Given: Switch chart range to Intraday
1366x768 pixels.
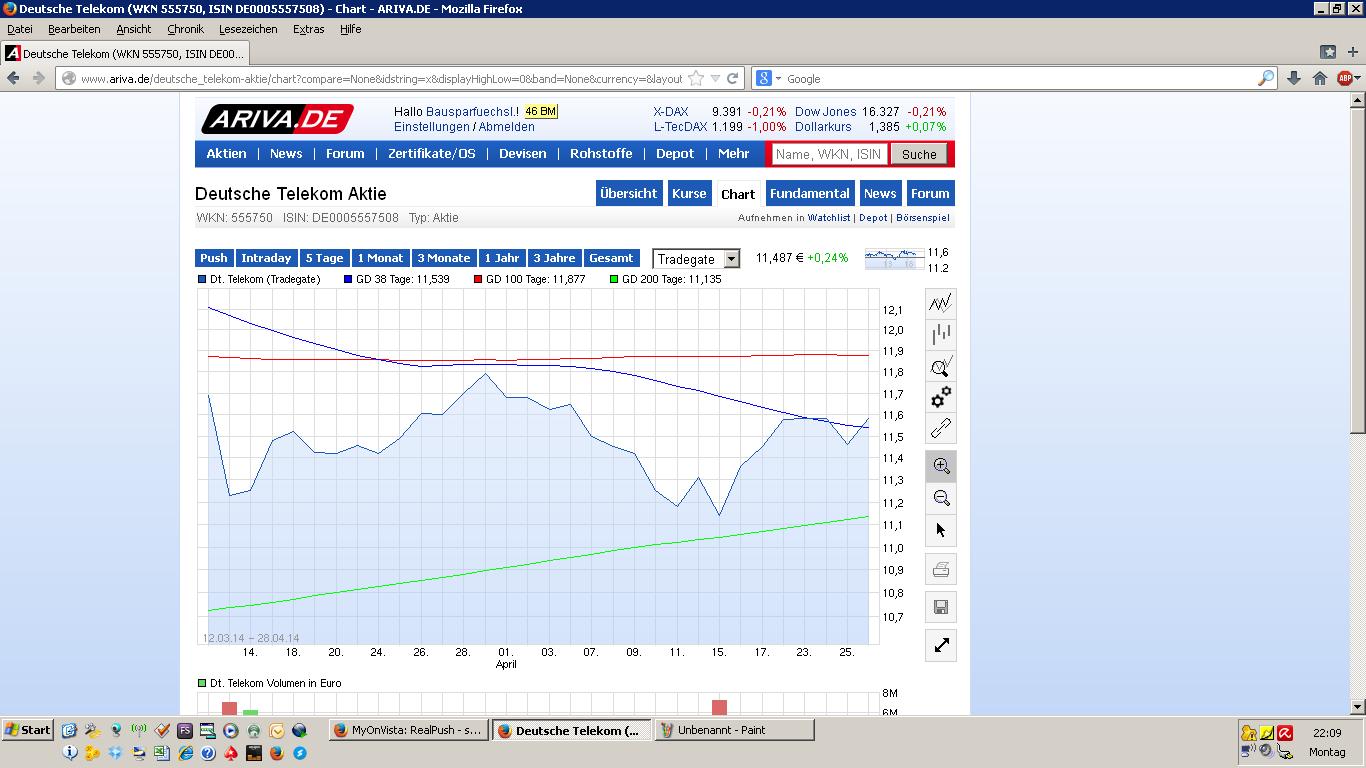Looking at the screenshot, I should click(x=266, y=258).
